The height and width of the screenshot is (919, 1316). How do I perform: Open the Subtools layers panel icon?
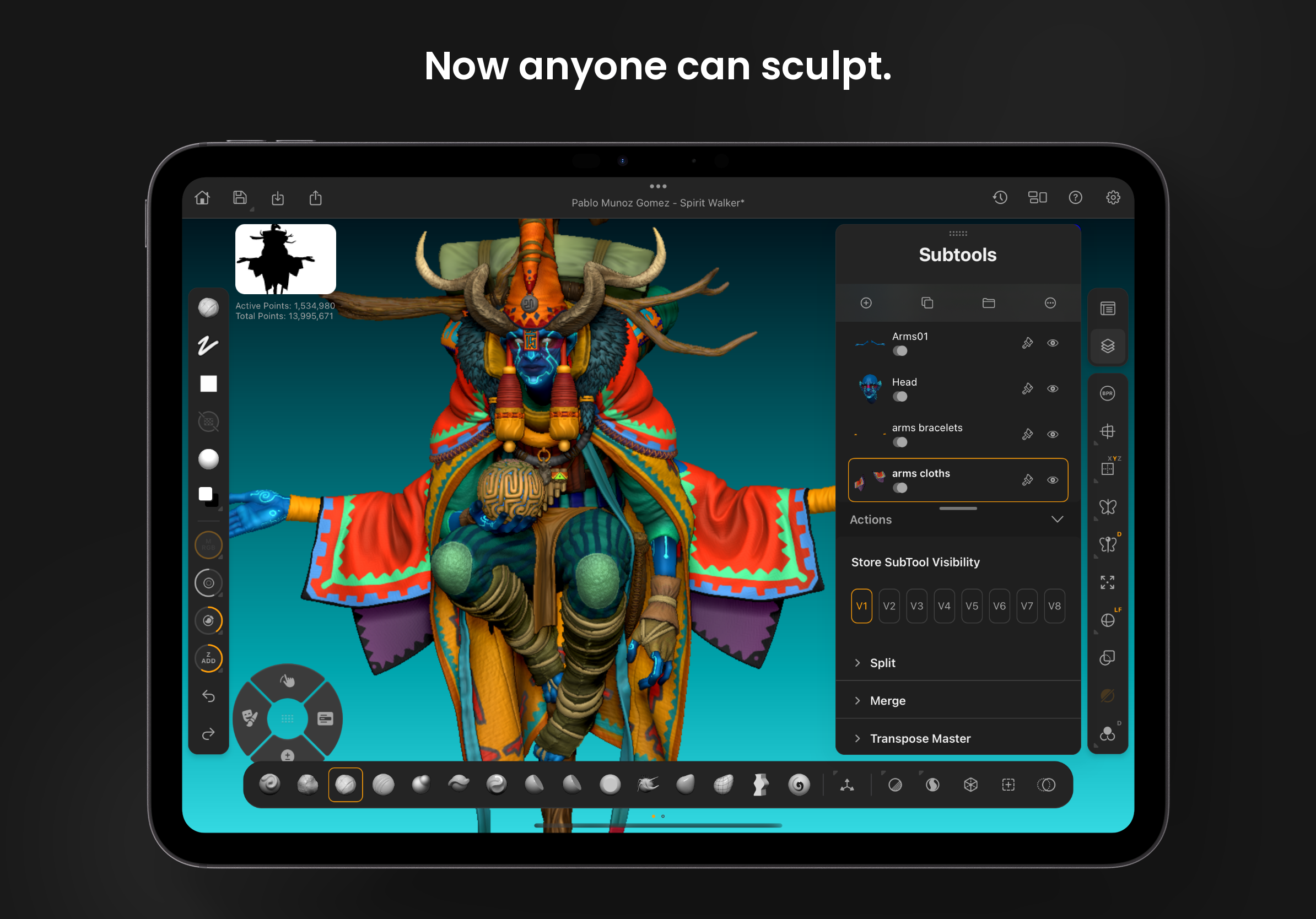[x=1107, y=346]
